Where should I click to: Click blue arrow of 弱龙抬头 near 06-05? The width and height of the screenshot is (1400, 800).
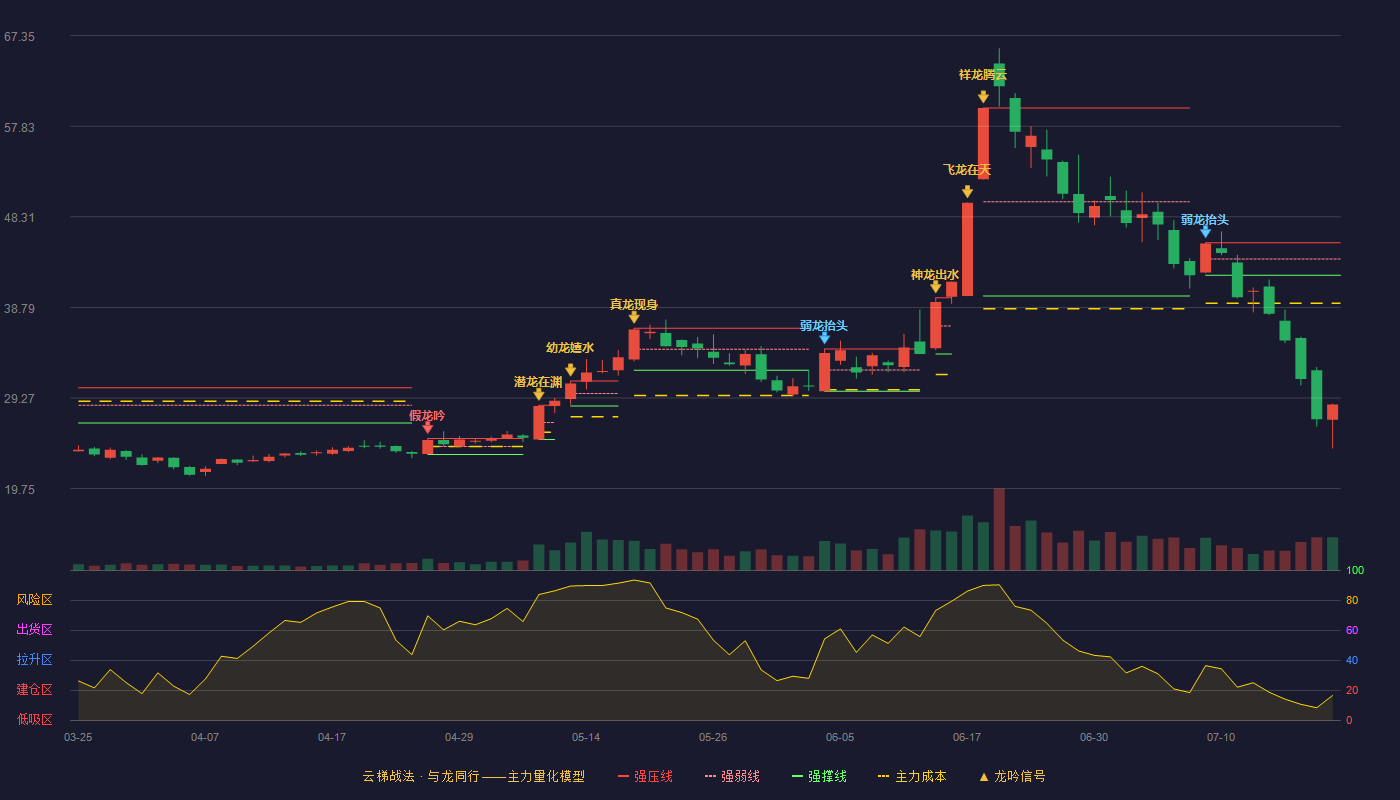(x=824, y=338)
